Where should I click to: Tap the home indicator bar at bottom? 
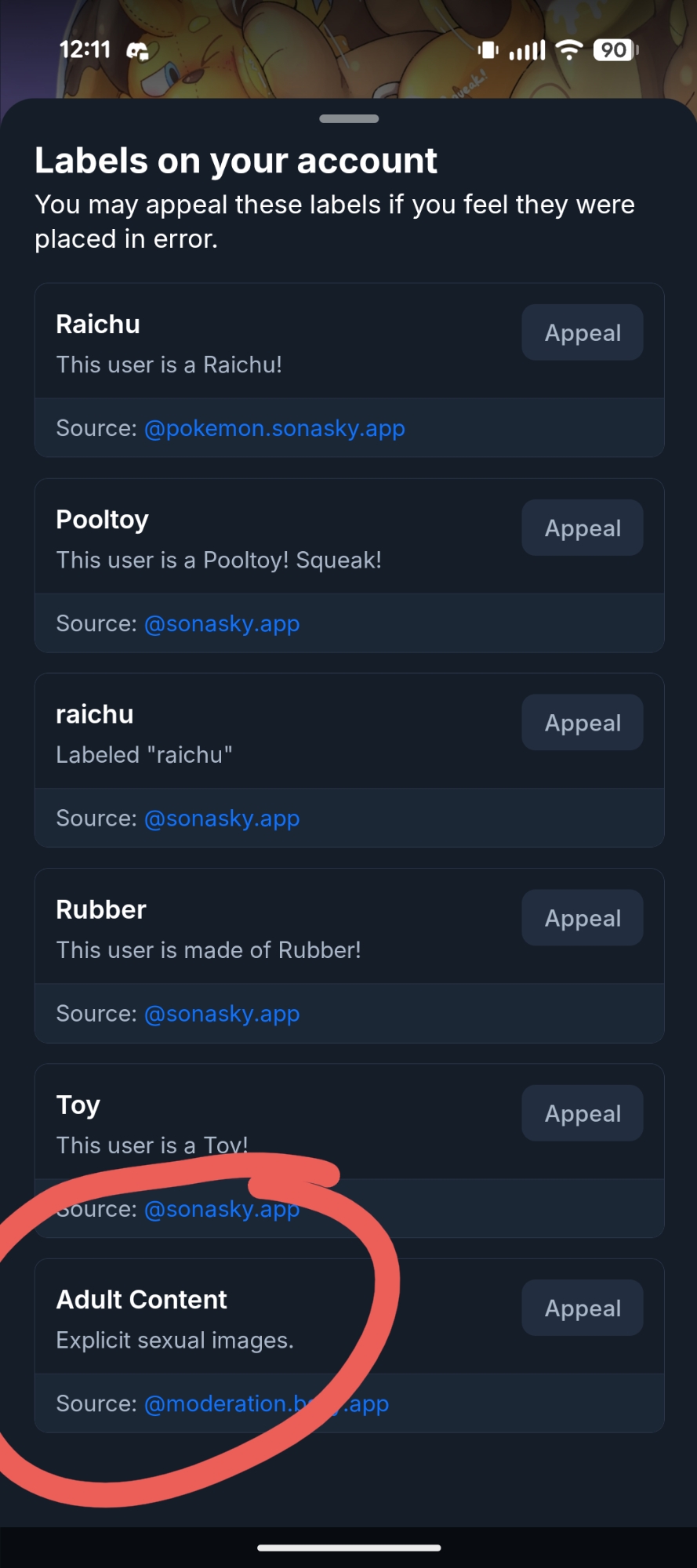[x=349, y=1548]
